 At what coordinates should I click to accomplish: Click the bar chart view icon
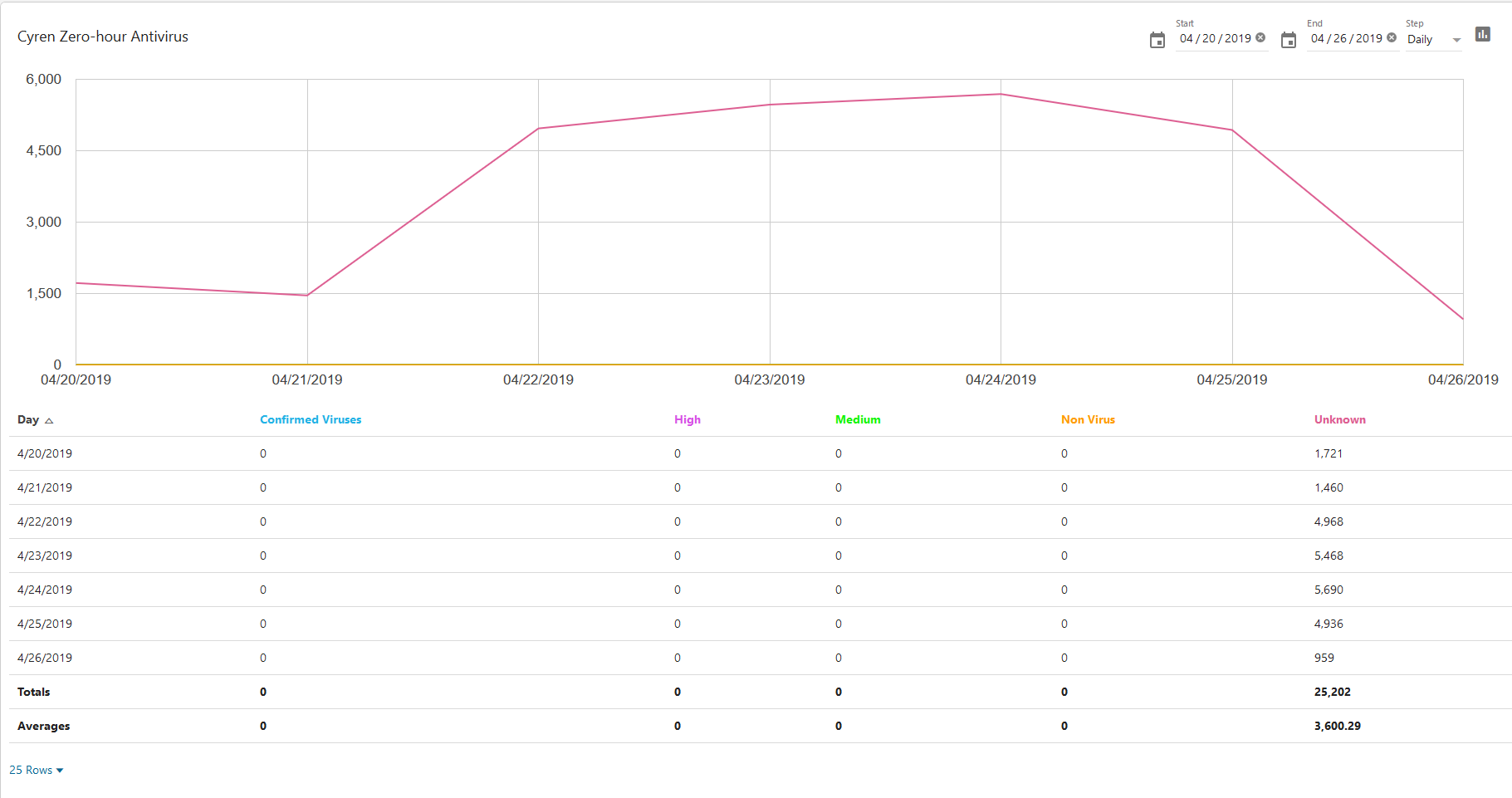click(1482, 34)
